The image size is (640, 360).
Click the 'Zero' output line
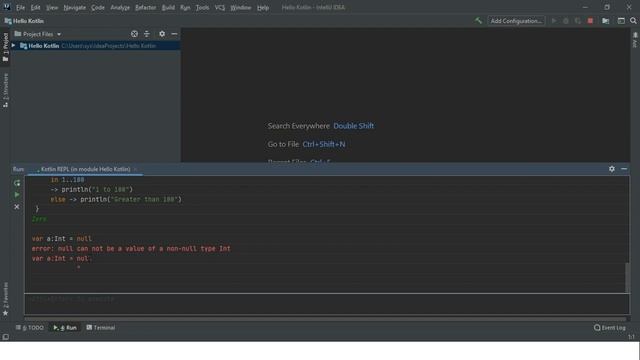(x=40, y=219)
